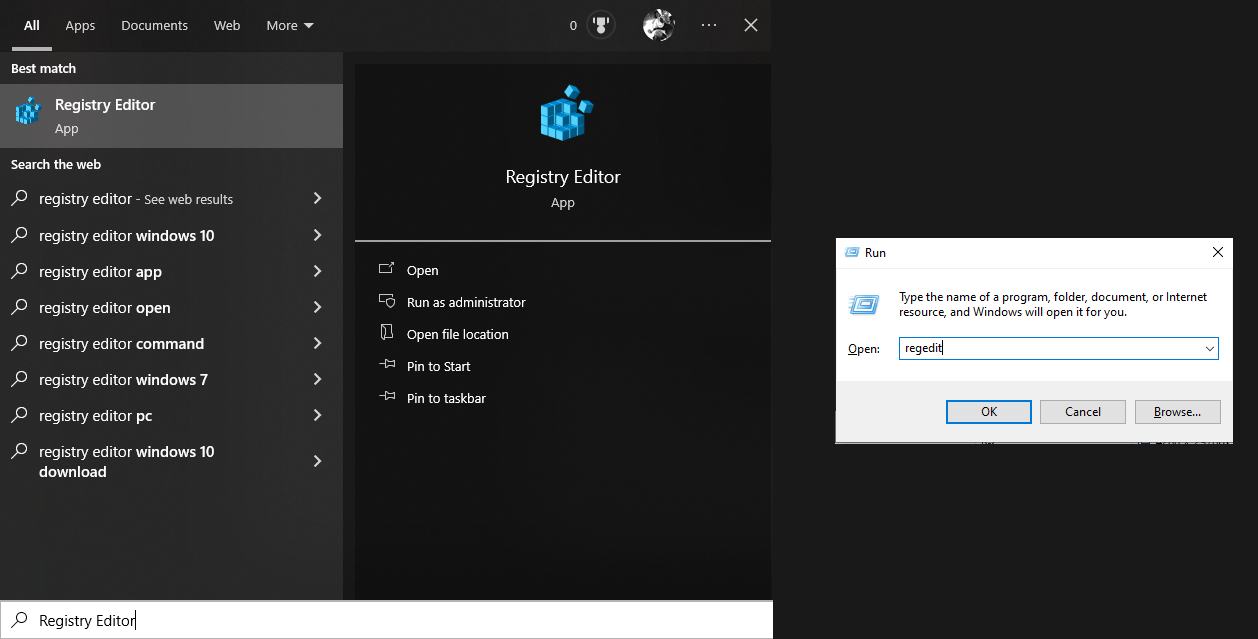The image size is (1258, 639).
Task: Switch to the All tab
Action: [x=32, y=25]
